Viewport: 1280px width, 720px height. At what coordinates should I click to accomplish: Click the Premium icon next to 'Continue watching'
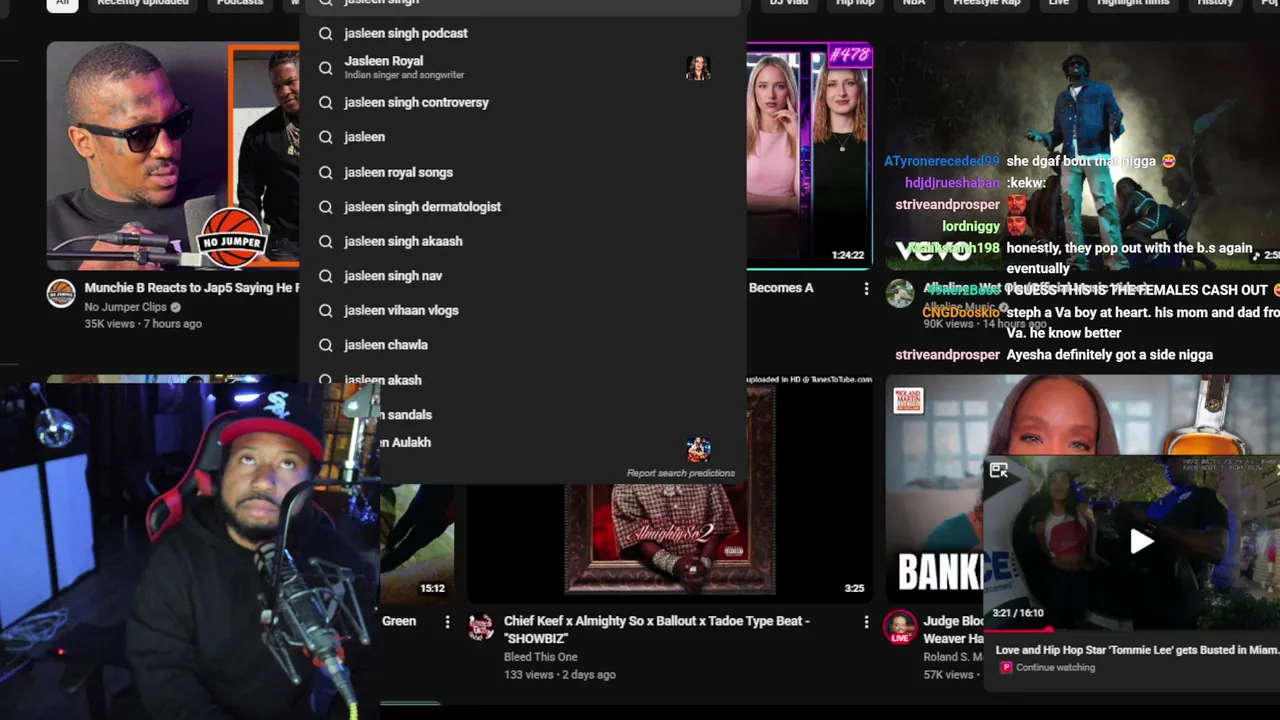point(1006,668)
